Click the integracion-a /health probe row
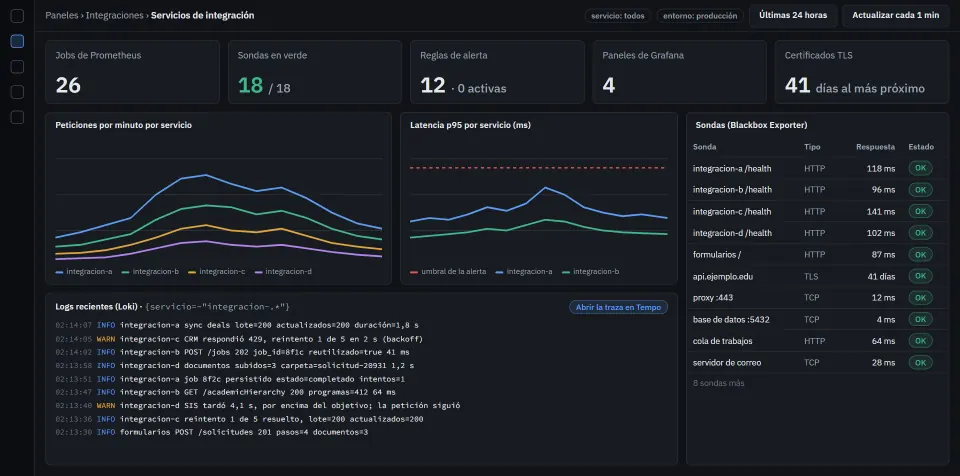 817,168
